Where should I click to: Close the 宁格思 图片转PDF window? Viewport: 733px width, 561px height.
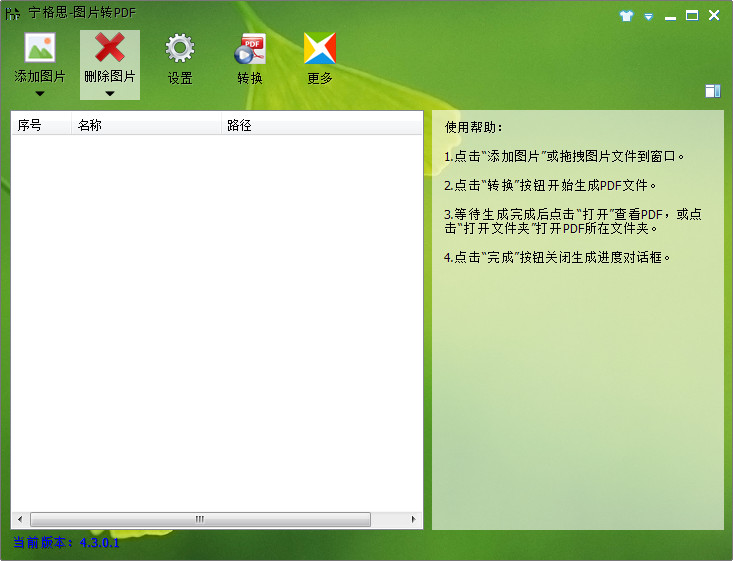click(714, 15)
